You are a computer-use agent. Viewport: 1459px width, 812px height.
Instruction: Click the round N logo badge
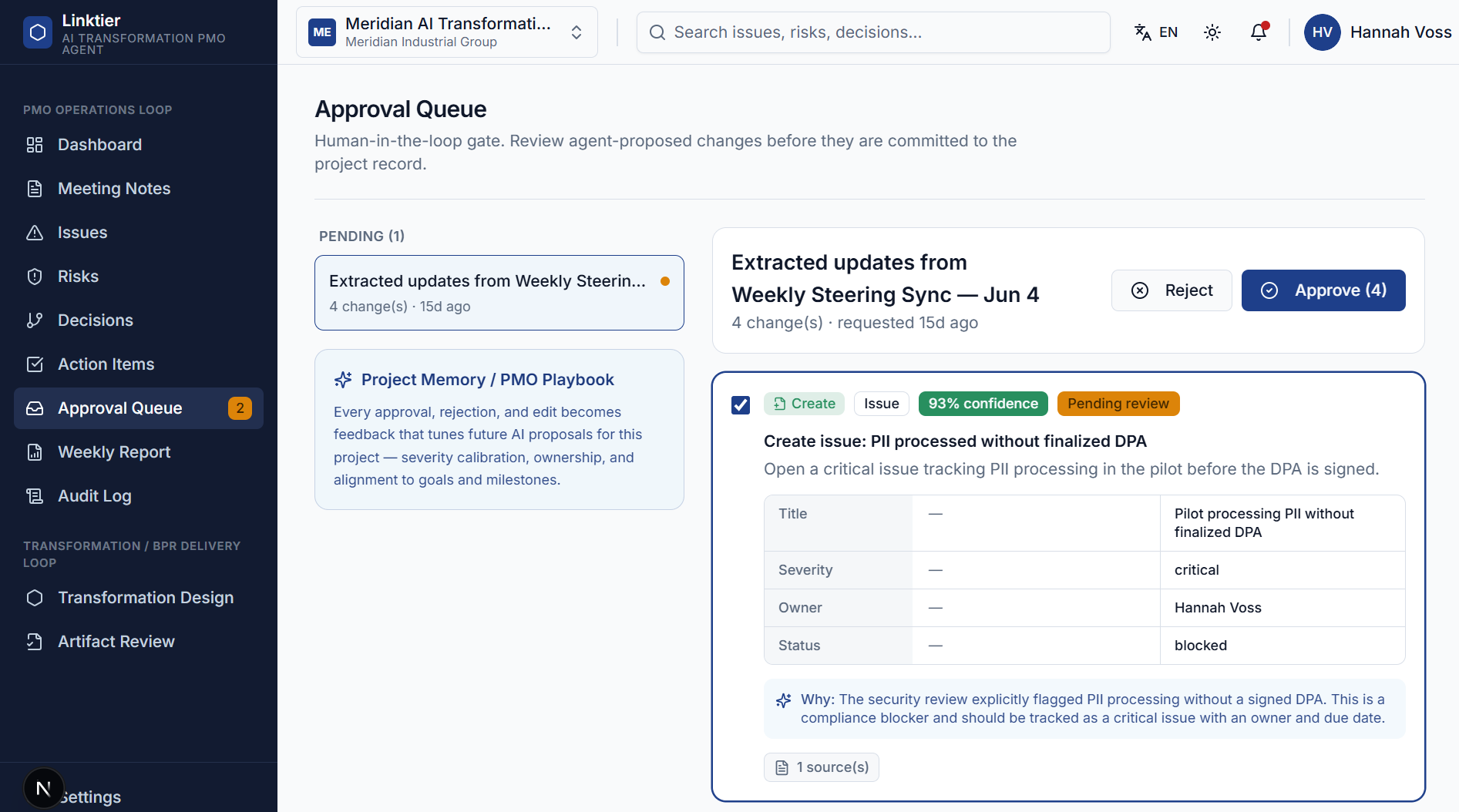[x=44, y=788]
